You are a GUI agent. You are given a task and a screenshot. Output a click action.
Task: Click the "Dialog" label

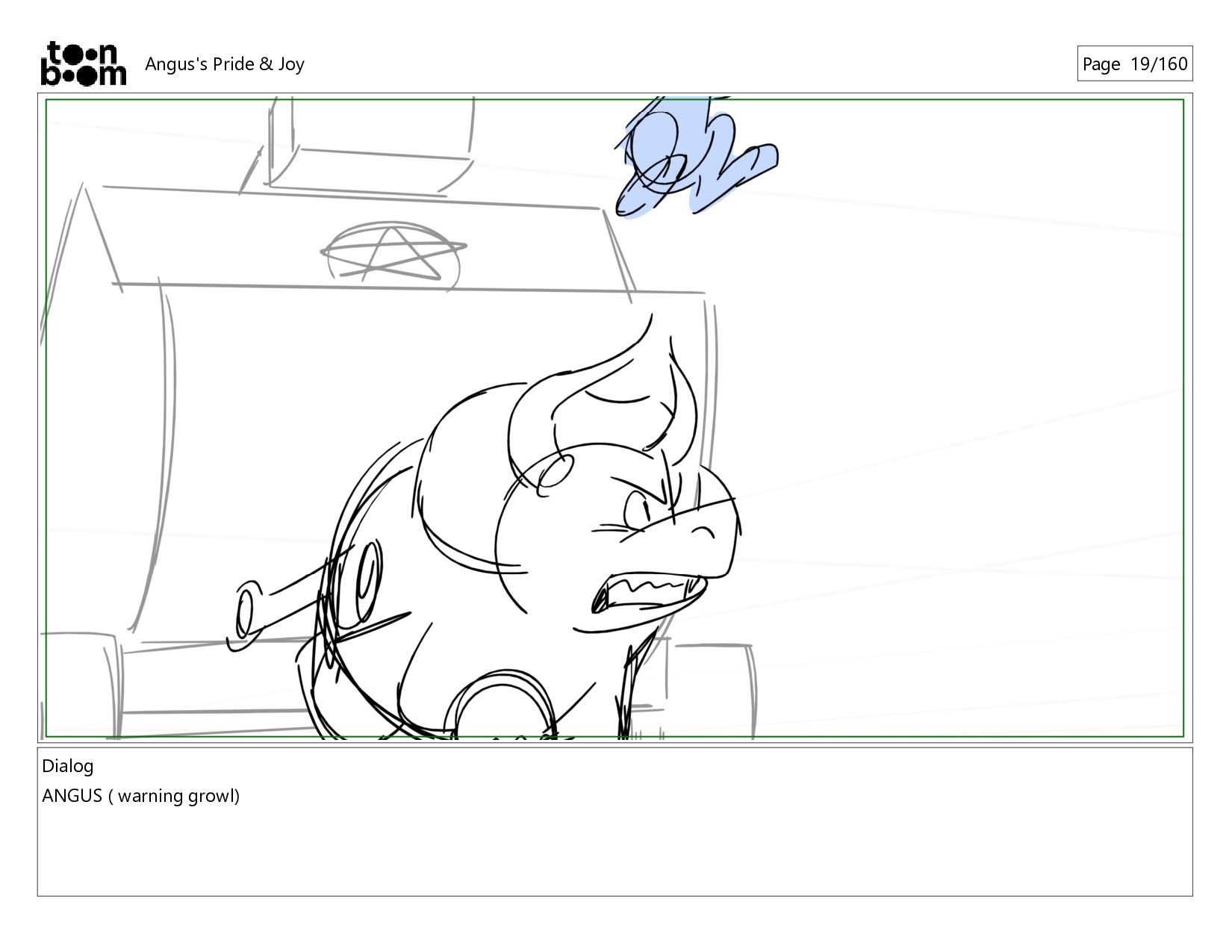point(68,766)
